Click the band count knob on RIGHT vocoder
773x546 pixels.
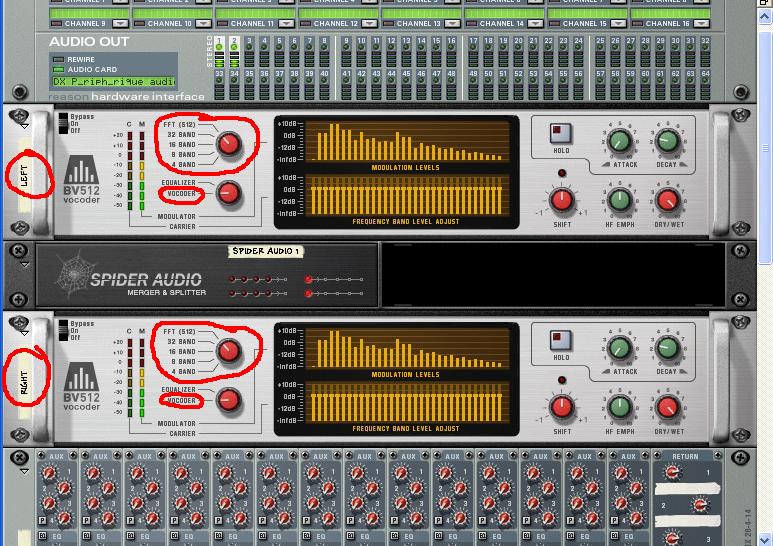click(x=228, y=351)
